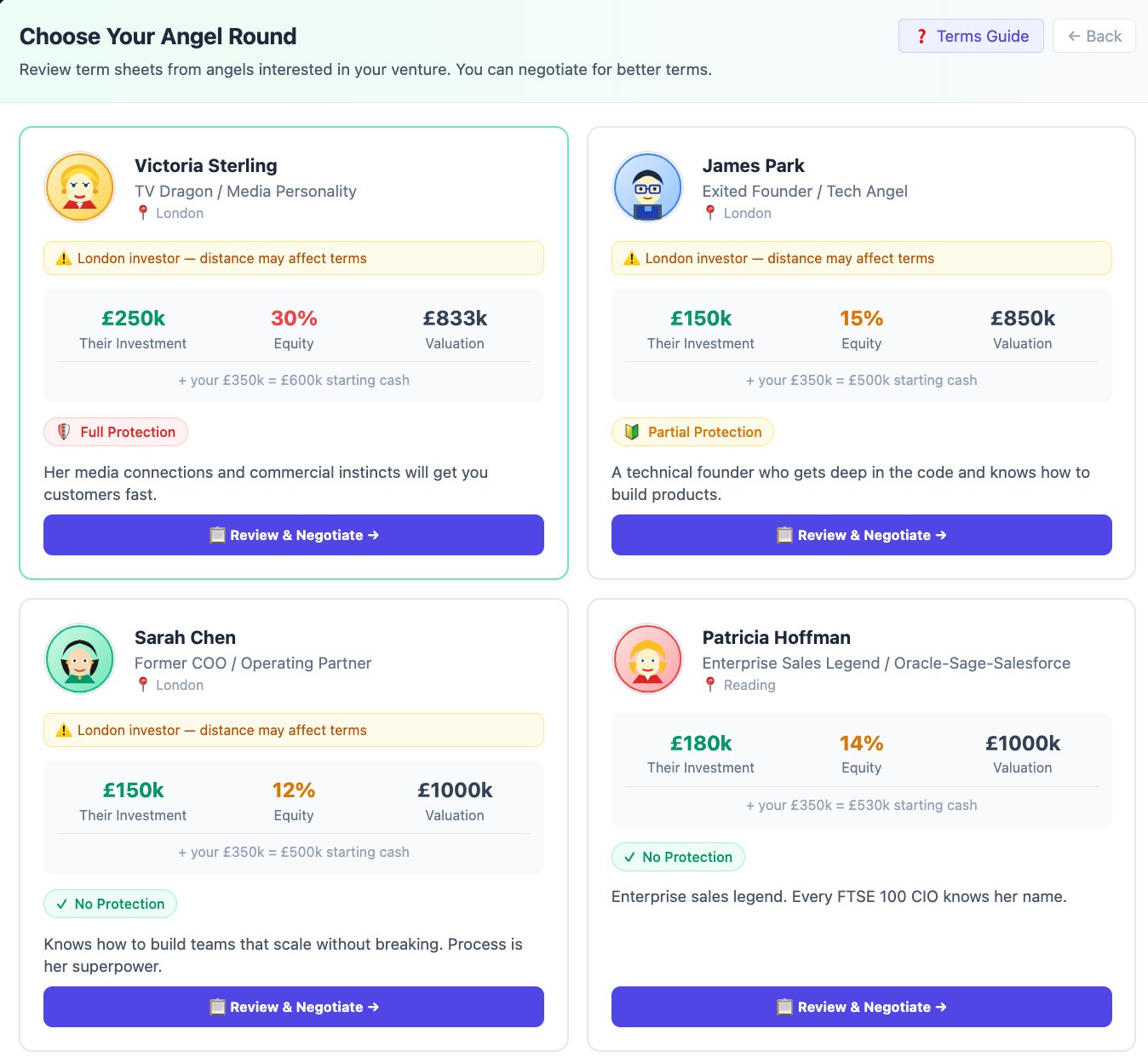This screenshot has width=1148, height=1063.
Task: Click the warning triangle on Sarah Chen's card
Action: [61, 730]
